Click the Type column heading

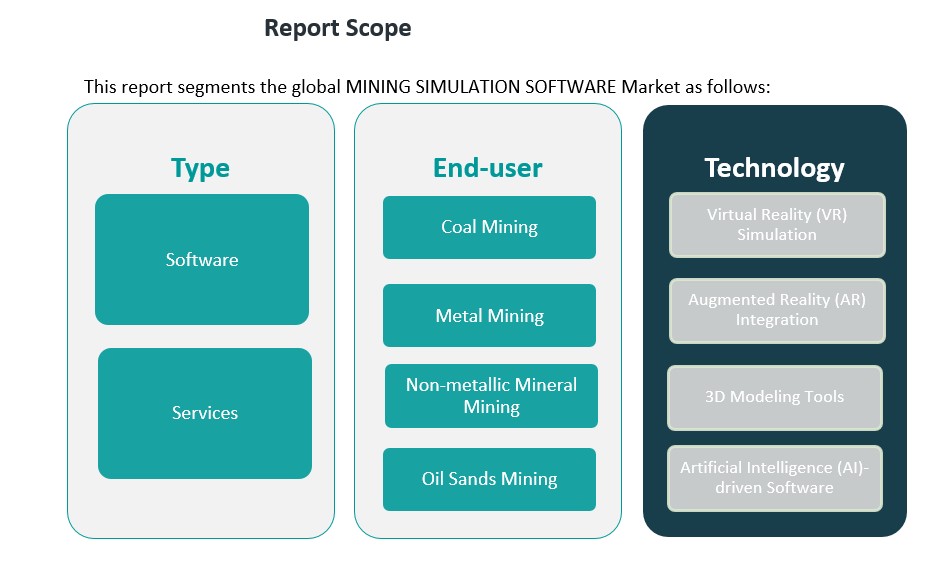pyautogui.click(x=200, y=167)
